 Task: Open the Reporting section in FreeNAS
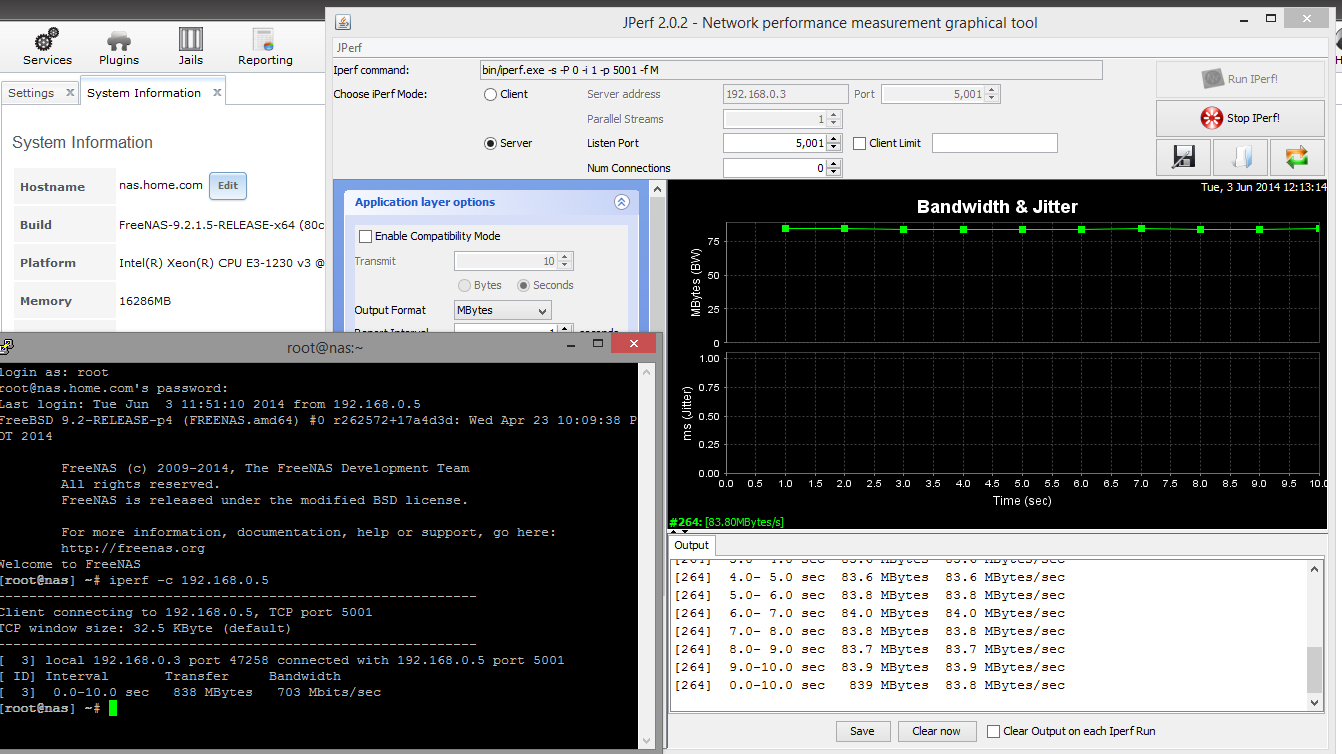(265, 46)
